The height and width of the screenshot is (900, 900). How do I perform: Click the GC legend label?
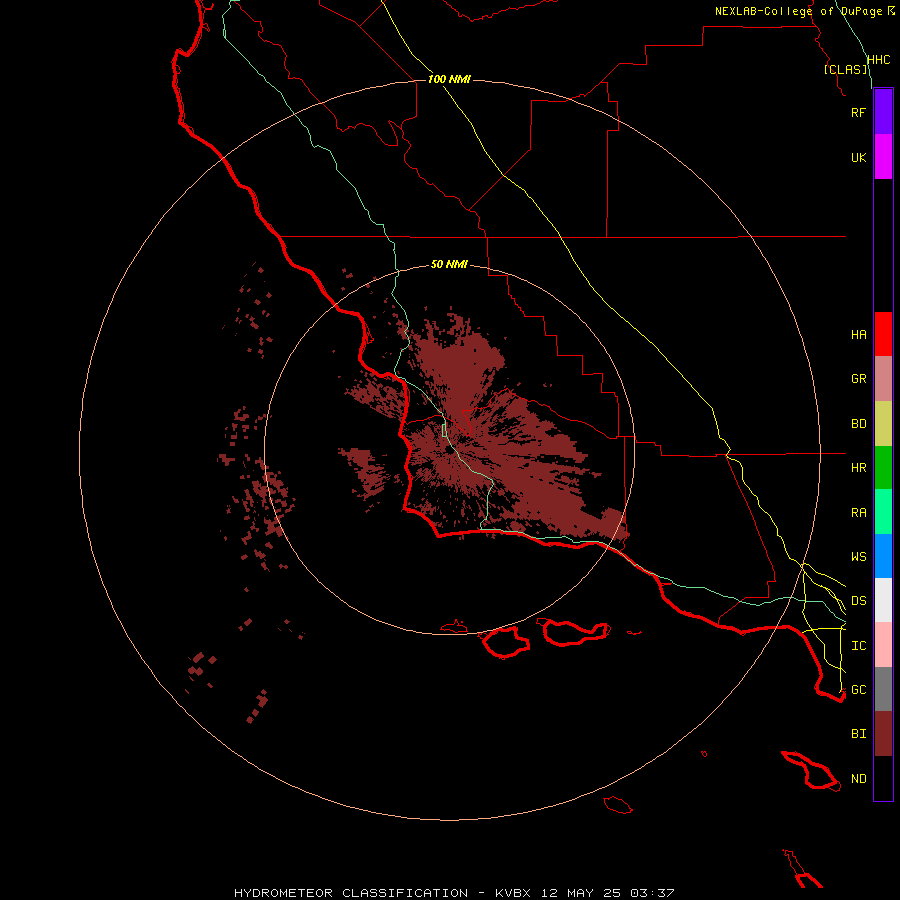(858, 689)
